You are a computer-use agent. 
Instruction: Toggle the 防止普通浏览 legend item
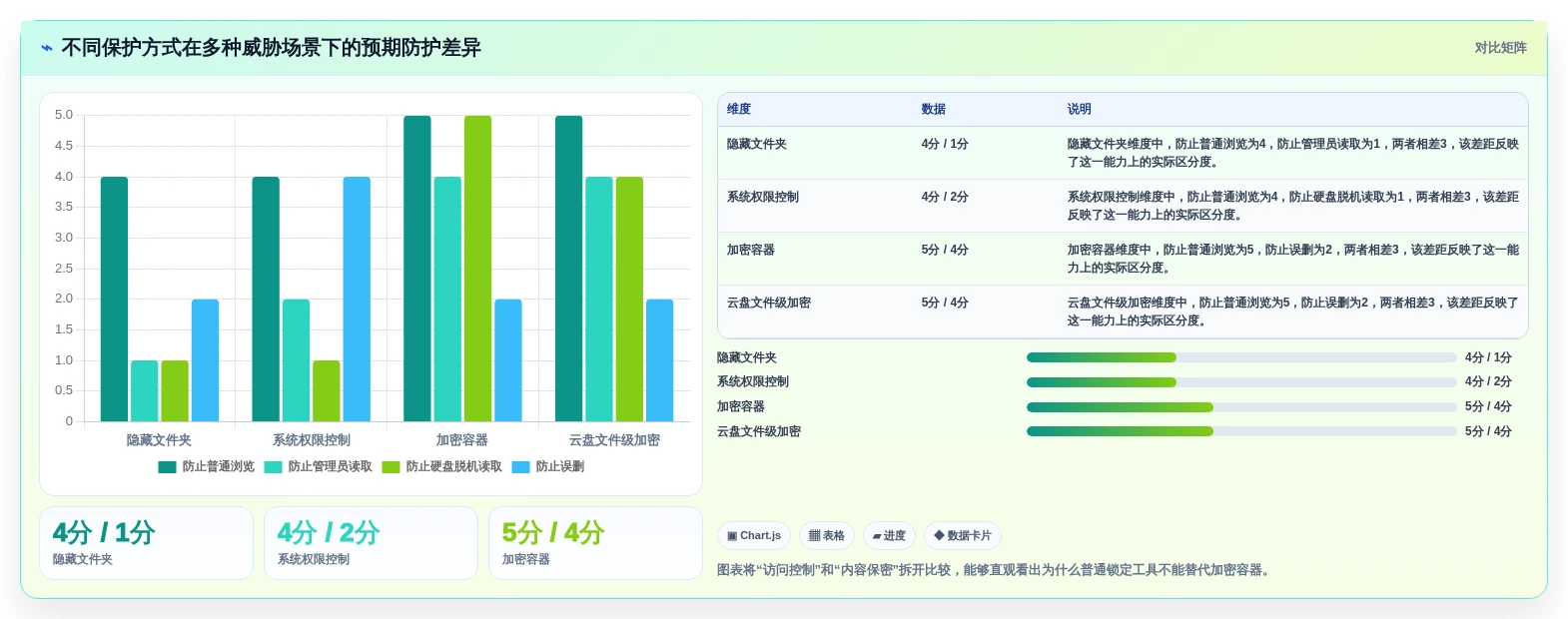[x=206, y=466]
